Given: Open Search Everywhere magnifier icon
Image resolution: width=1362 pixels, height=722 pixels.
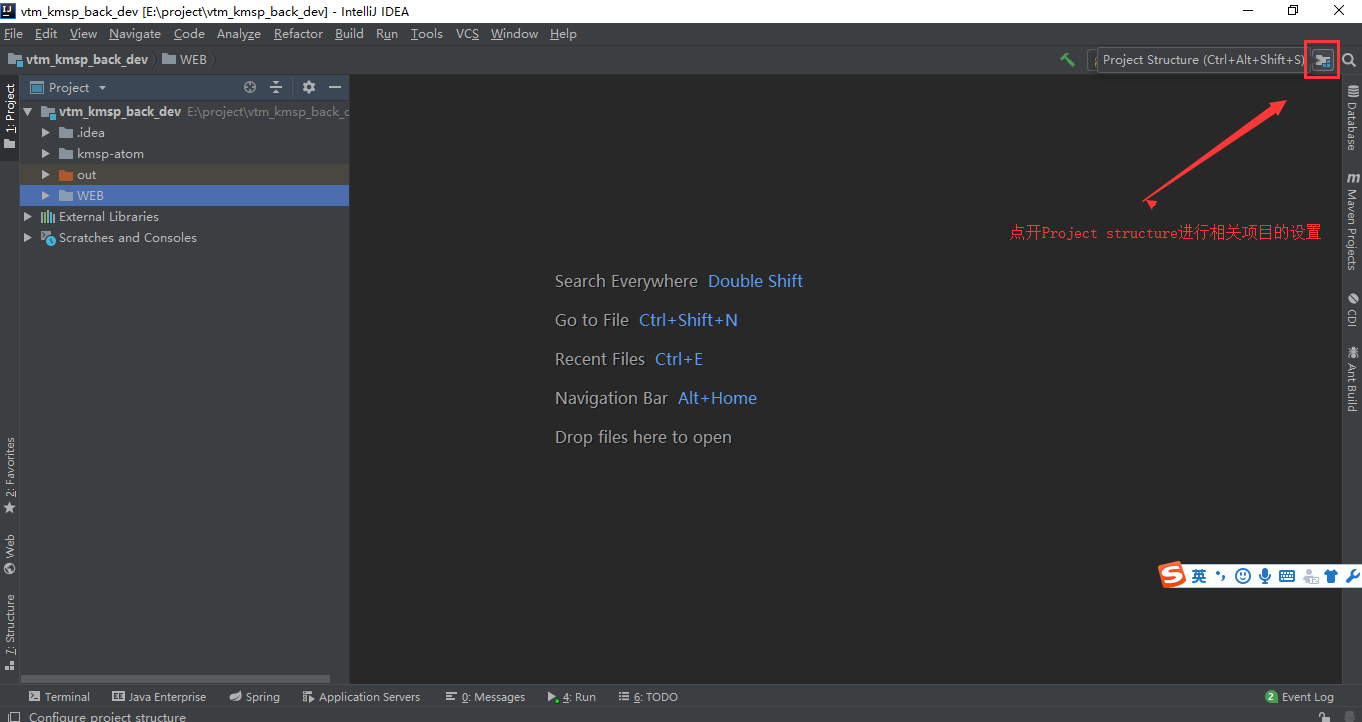Looking at the screenshot, I should [1349, 60].
